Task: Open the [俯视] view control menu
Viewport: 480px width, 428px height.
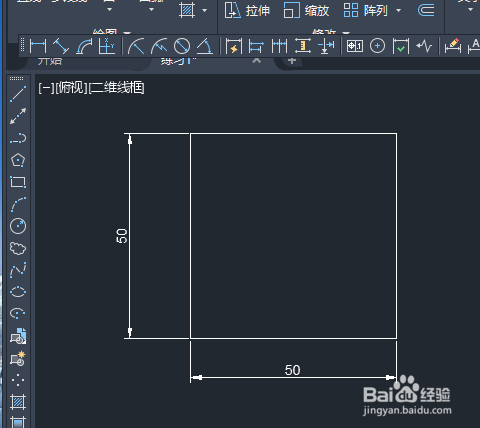Action: (x=71, y=88)
